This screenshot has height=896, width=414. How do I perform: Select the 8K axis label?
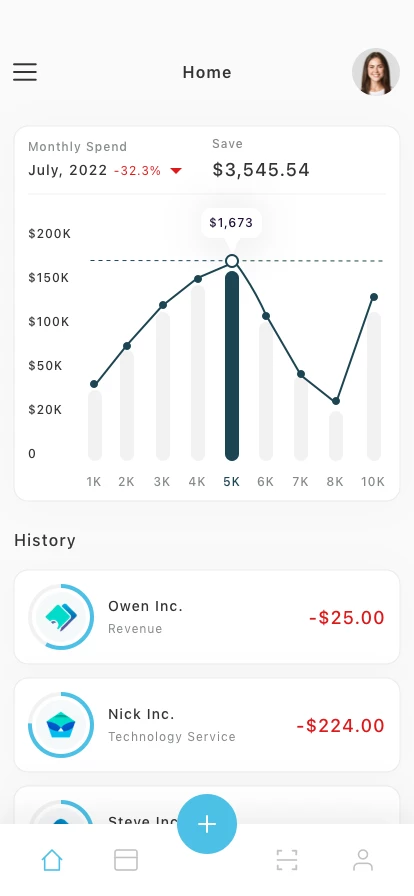click(x=335, y=482)
